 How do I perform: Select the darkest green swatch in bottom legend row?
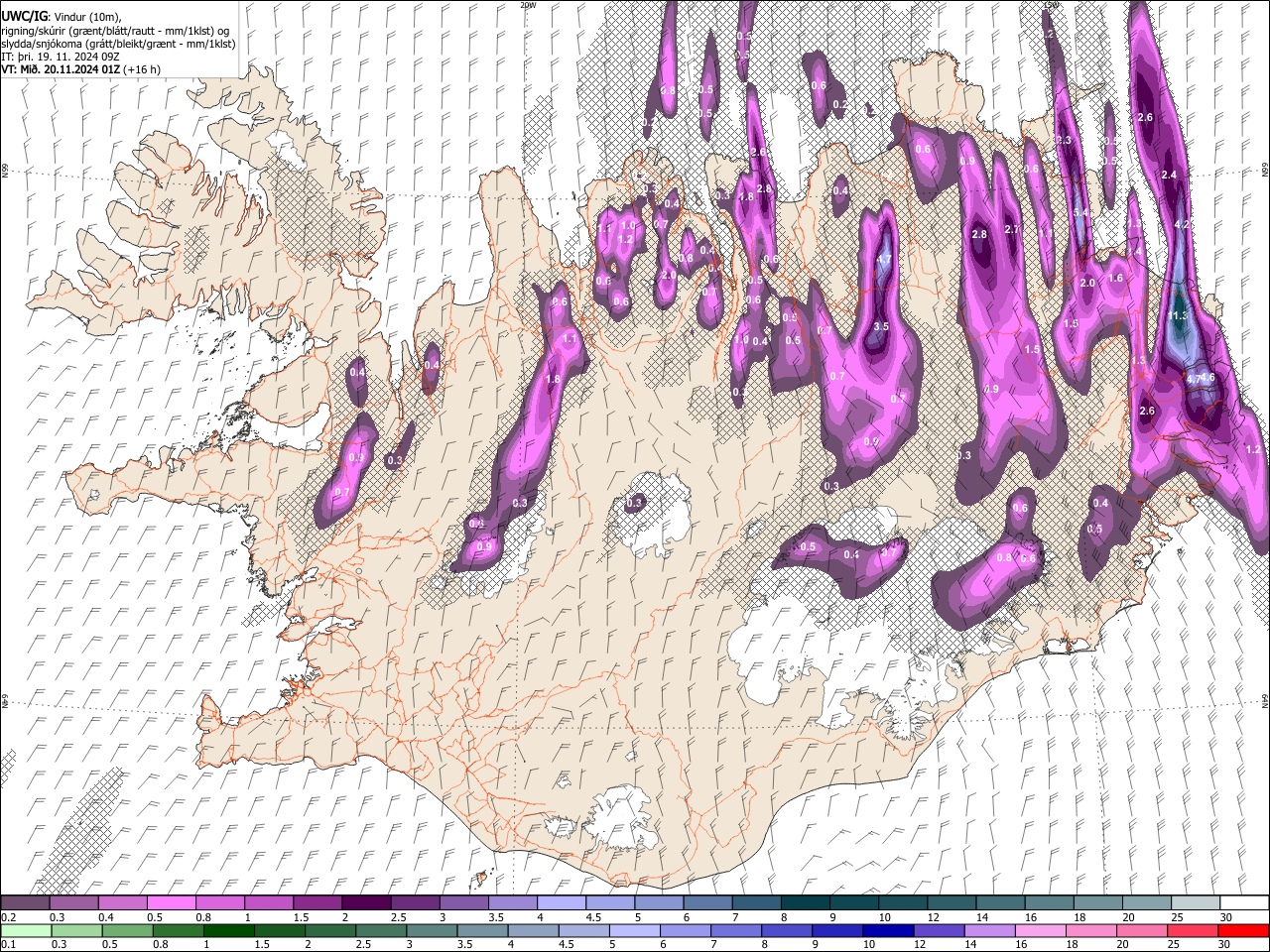[x=227, y=930]
